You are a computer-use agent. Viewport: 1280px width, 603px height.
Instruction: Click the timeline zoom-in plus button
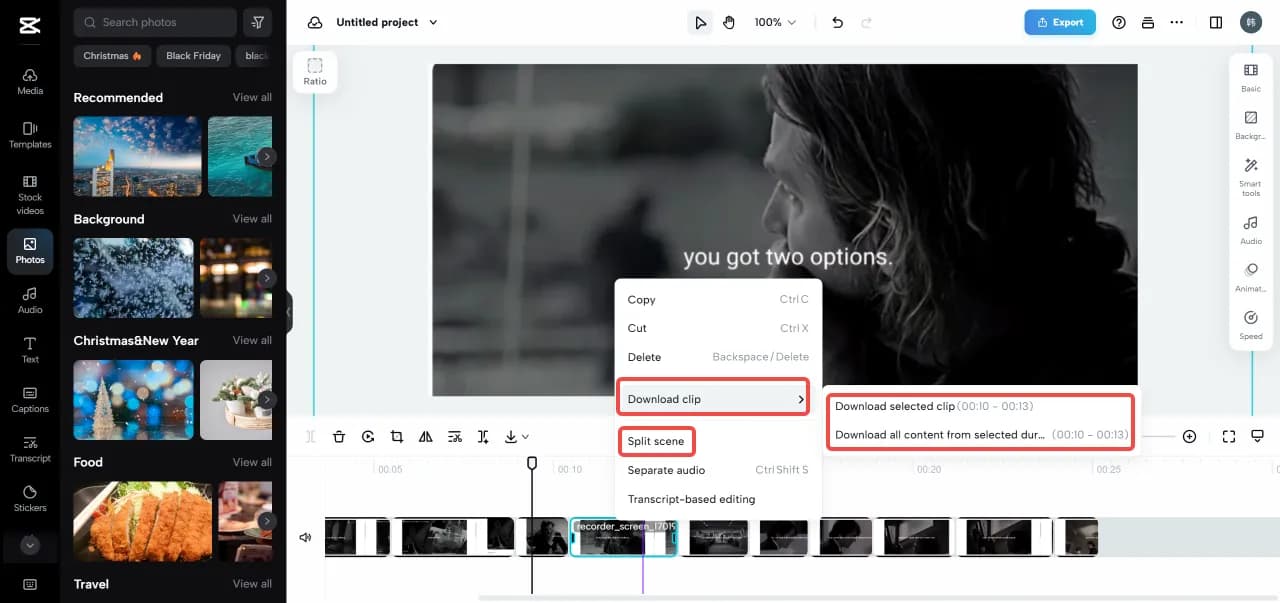point(1189,437)
